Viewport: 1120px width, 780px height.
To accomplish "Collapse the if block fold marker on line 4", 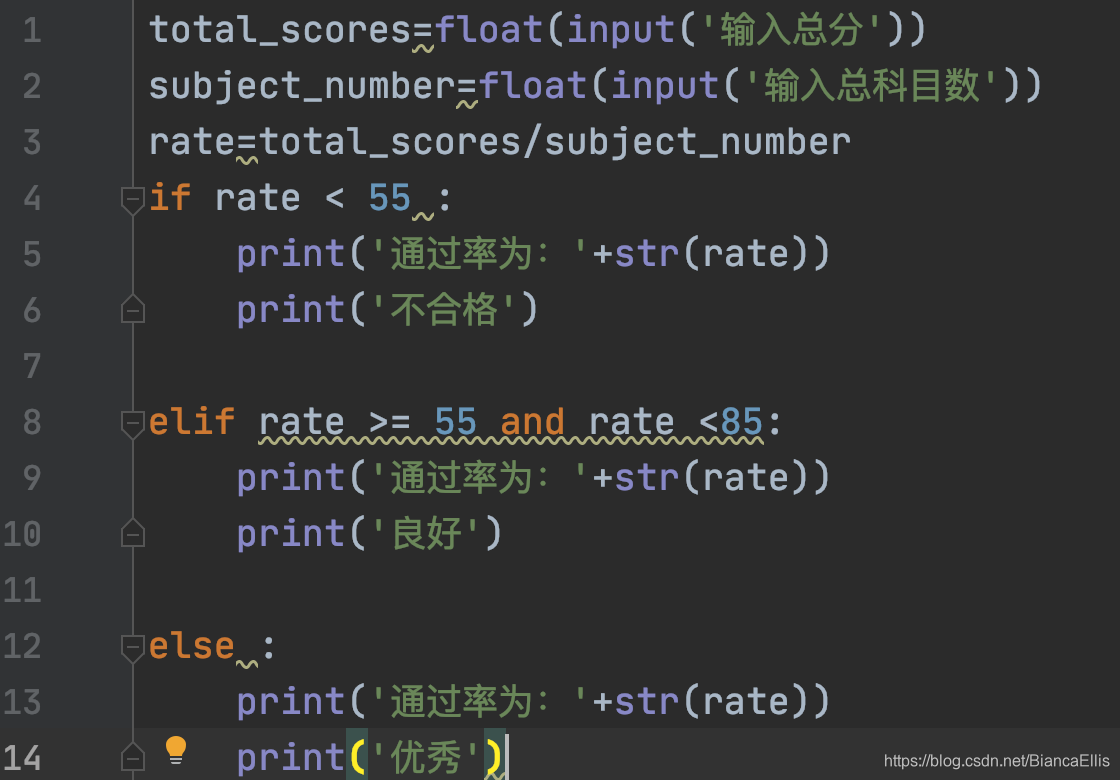I will [133, 200].
